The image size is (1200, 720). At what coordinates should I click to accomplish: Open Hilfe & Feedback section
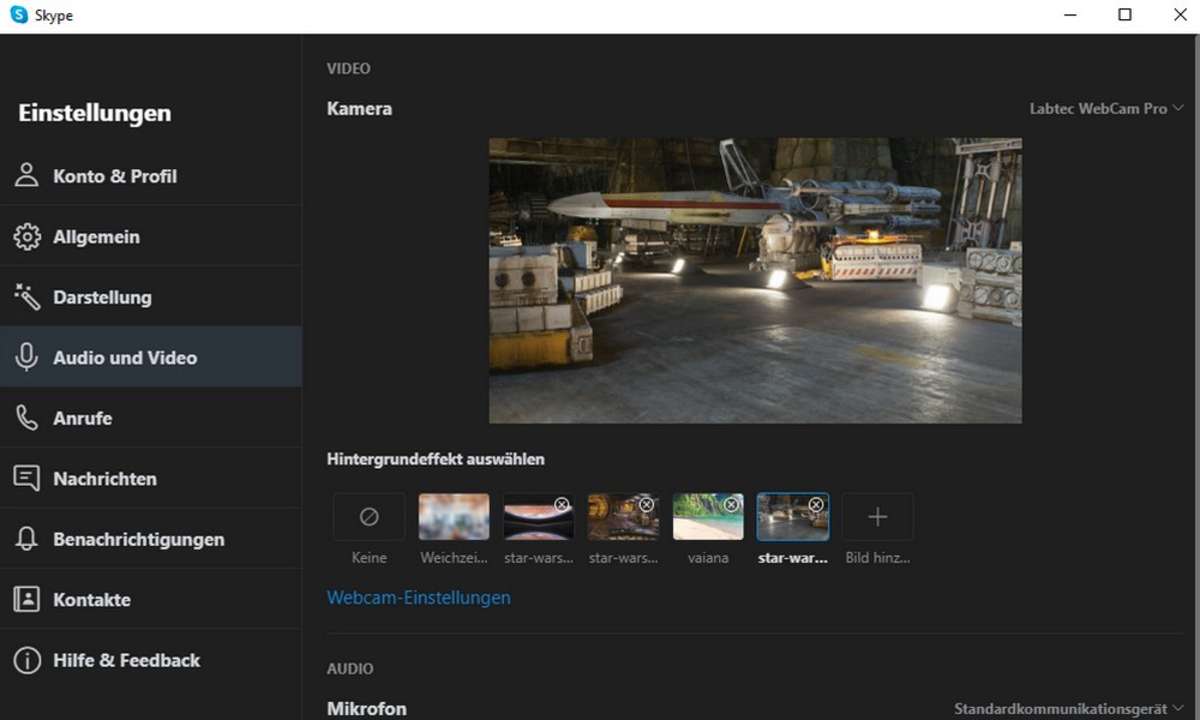point(150,660)
